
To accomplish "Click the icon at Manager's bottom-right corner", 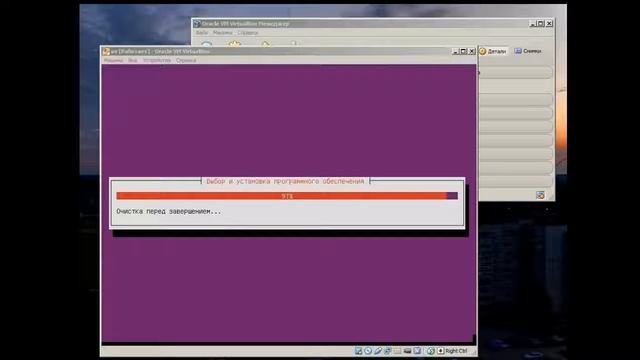I will pos(540,195).
